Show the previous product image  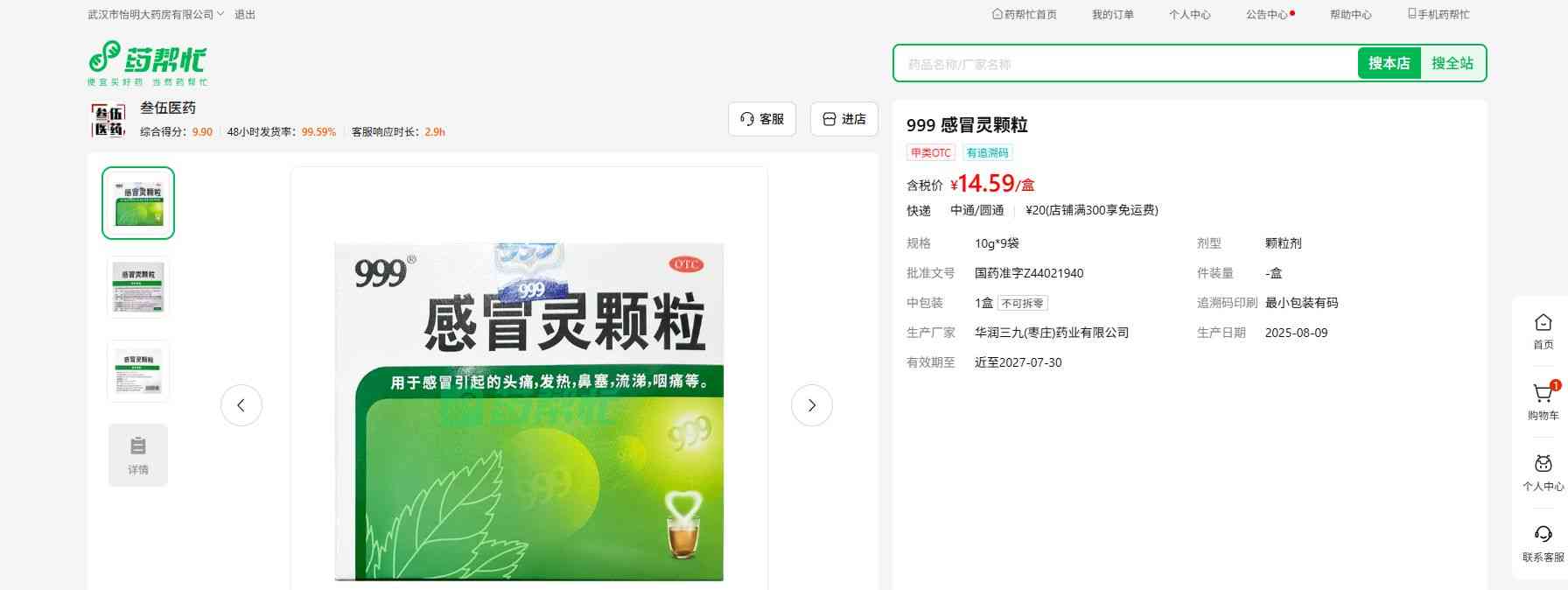click(x=241, y=405)
